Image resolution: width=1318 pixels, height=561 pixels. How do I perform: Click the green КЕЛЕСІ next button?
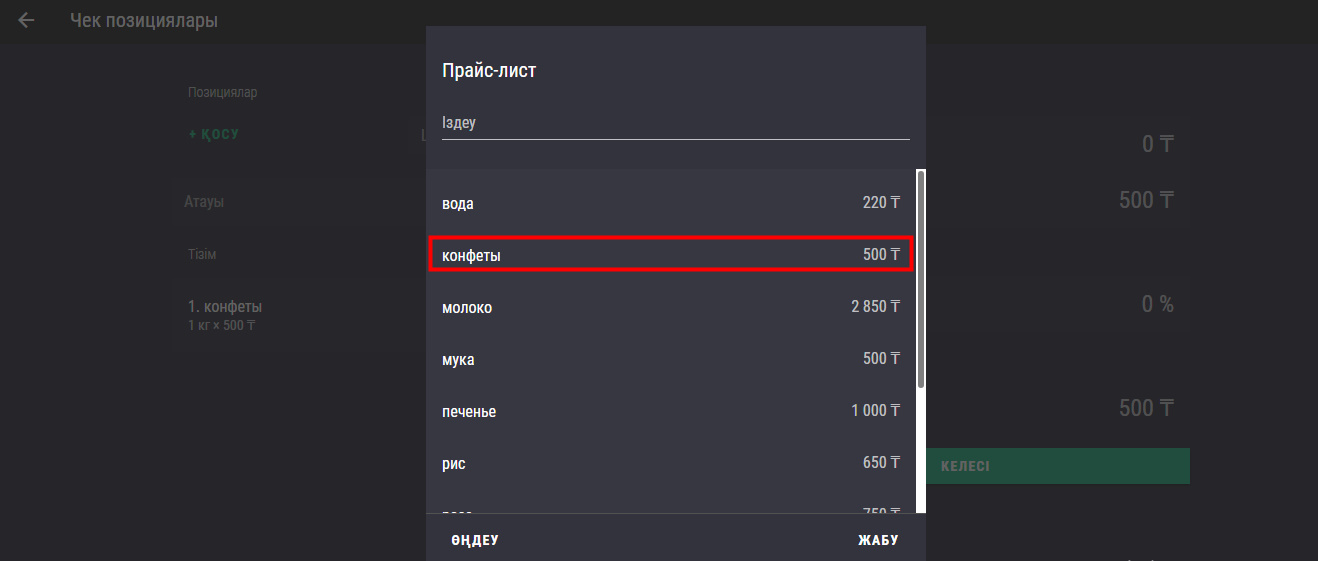click(x=1058, y=467)
